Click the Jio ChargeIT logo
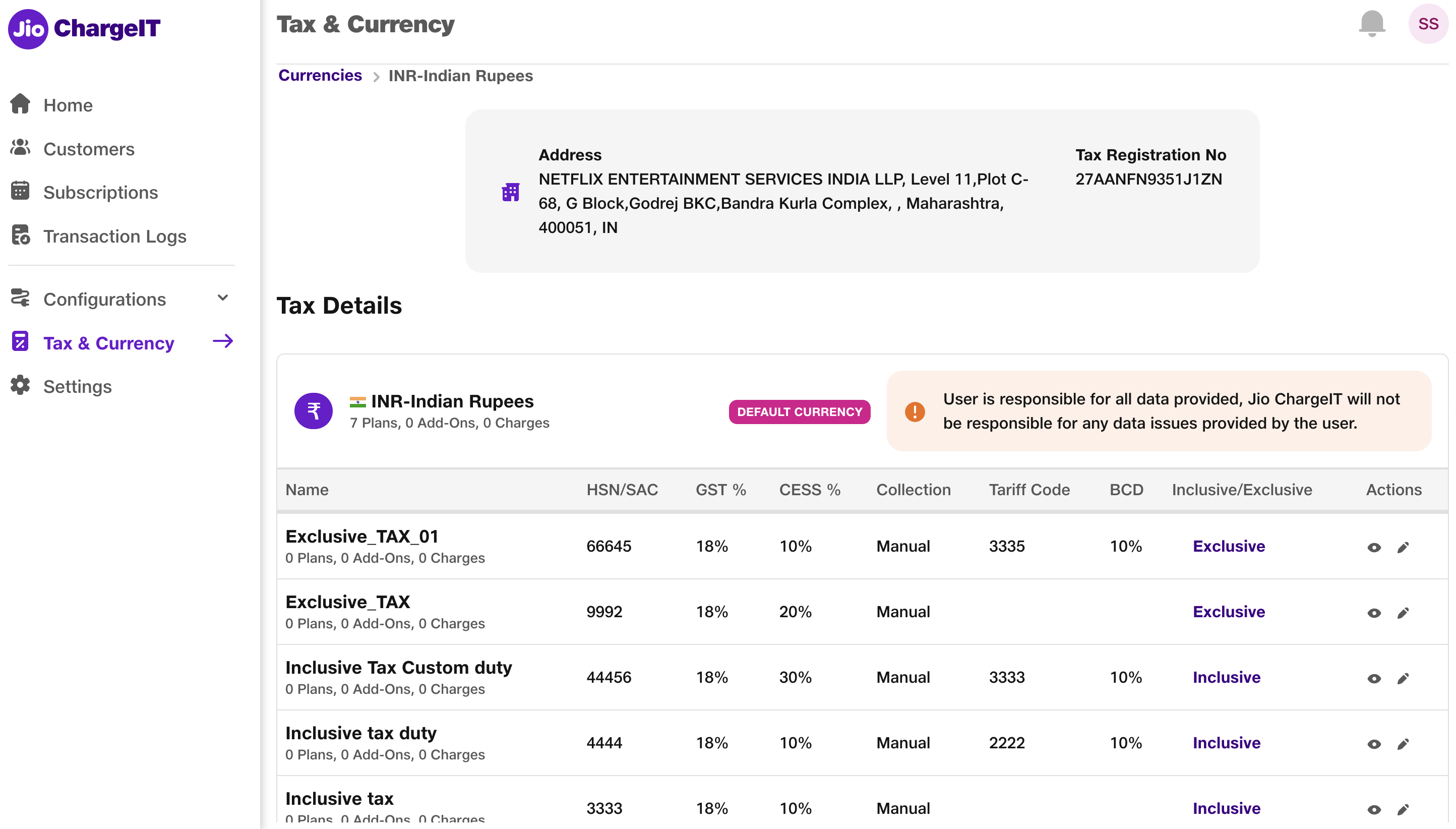 tap(84, 28)
